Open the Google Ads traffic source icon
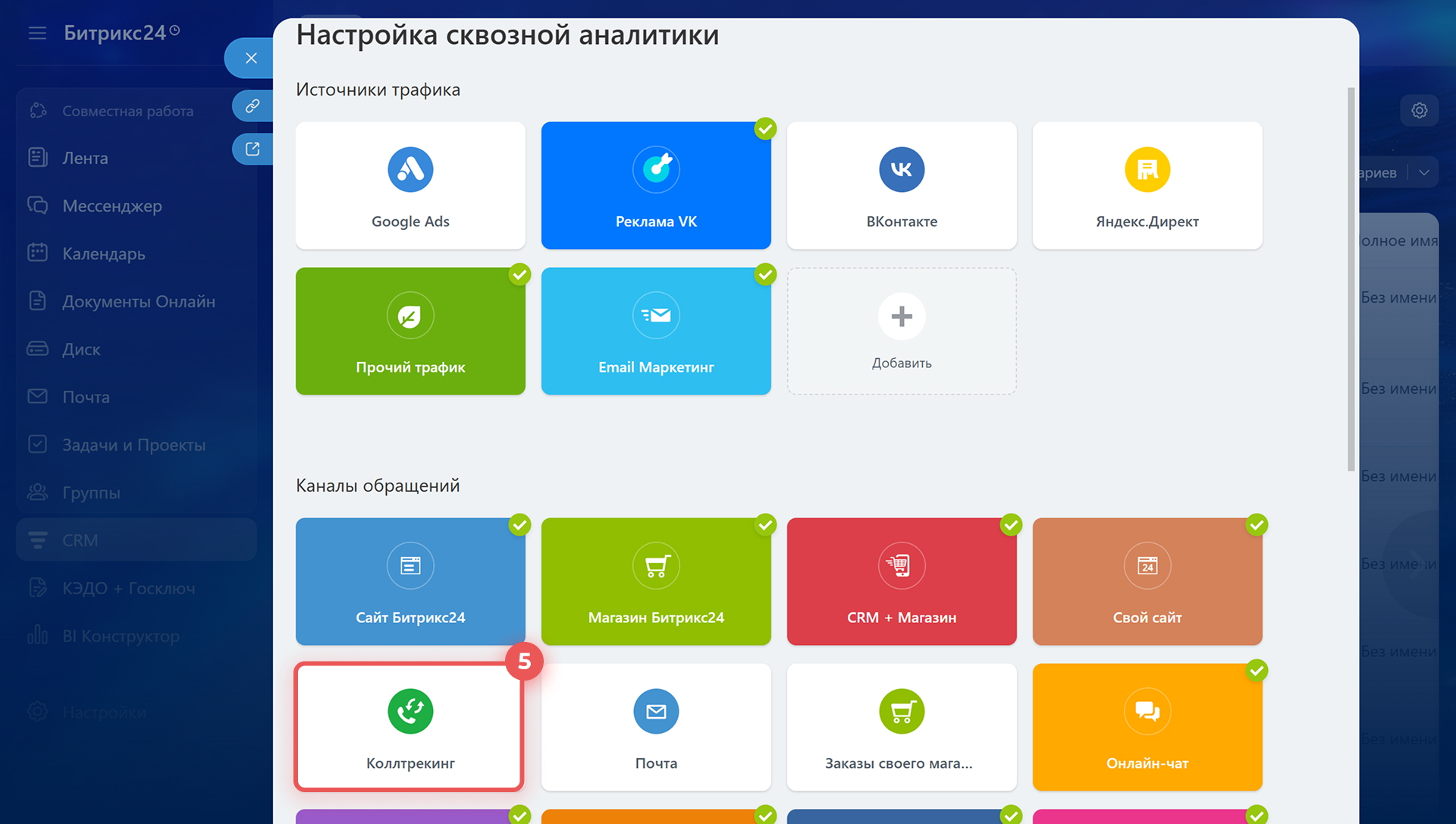The width and height of the screenshot is (1456, 824). [410, 169]
